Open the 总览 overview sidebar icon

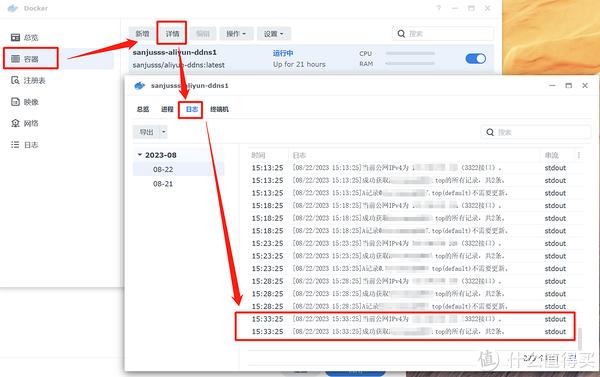(15, 38)
